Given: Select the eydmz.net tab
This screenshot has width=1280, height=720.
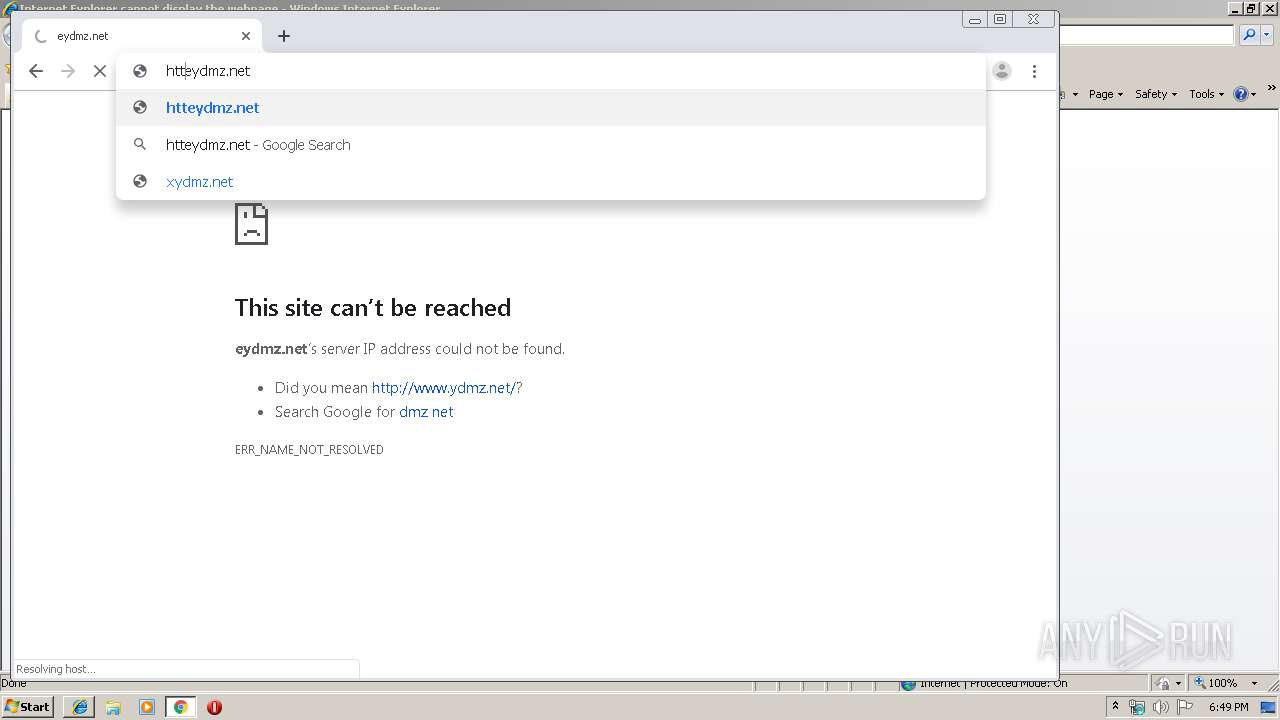Looking at the screenshot, I should pyautogui.click(x=141, y=36).
